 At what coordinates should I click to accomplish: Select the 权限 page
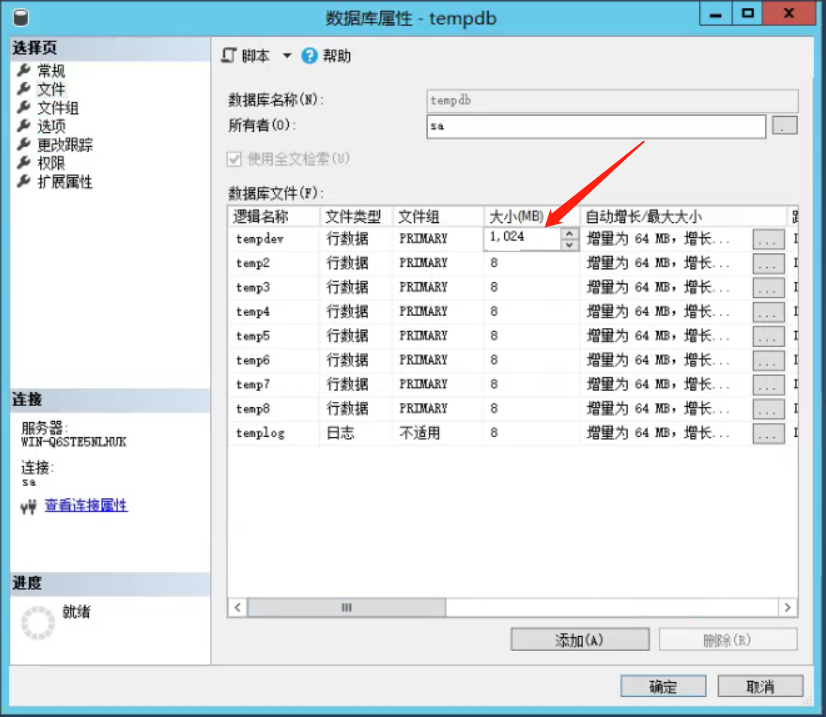(51, 163)
